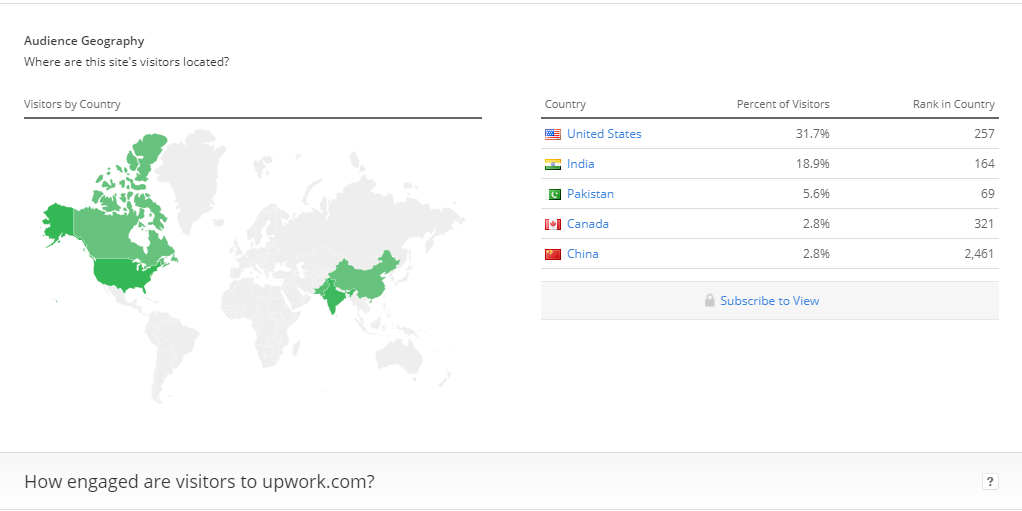1022x511 pixels.
Task: Select the Pakistan link in table
Action: click(x=591, y=194)
